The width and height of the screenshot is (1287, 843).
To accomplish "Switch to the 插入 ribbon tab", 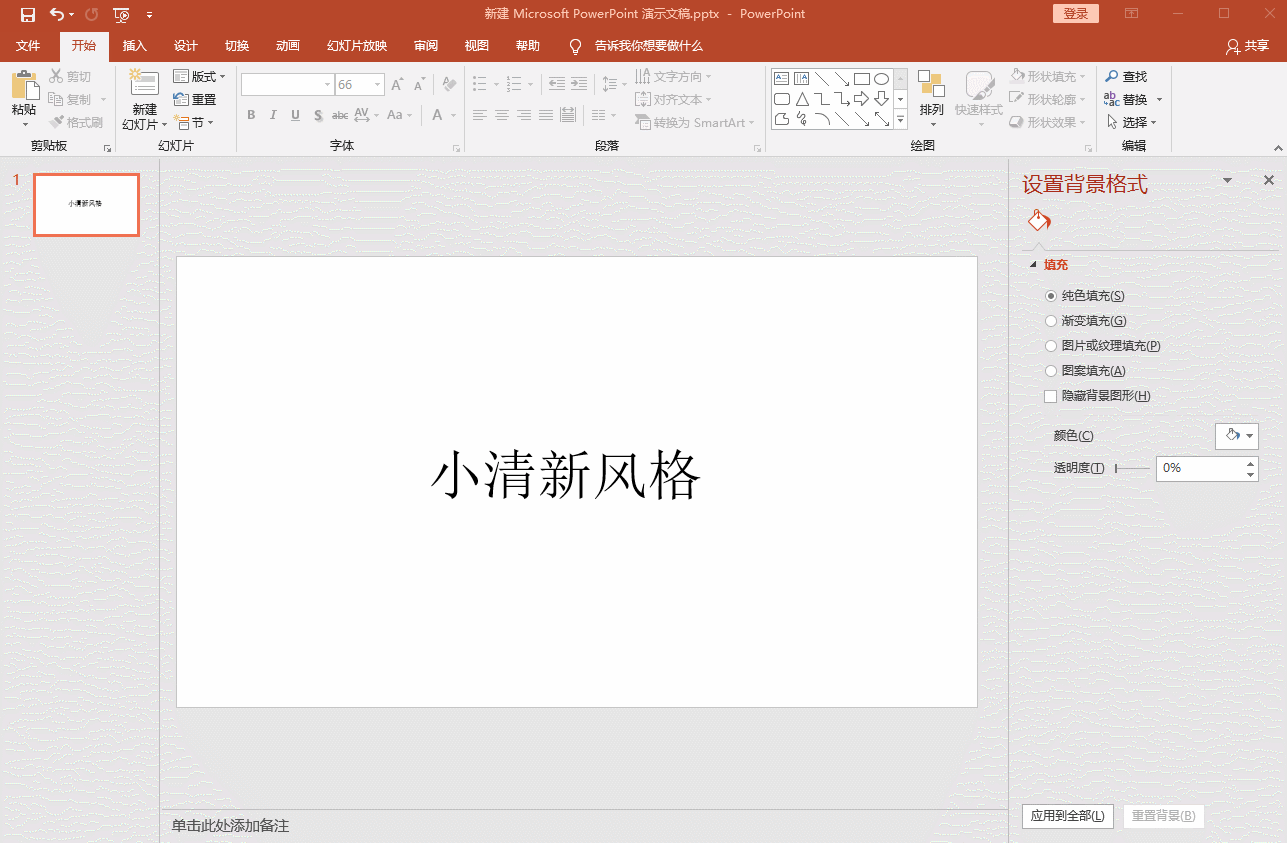I will point(135,45).
